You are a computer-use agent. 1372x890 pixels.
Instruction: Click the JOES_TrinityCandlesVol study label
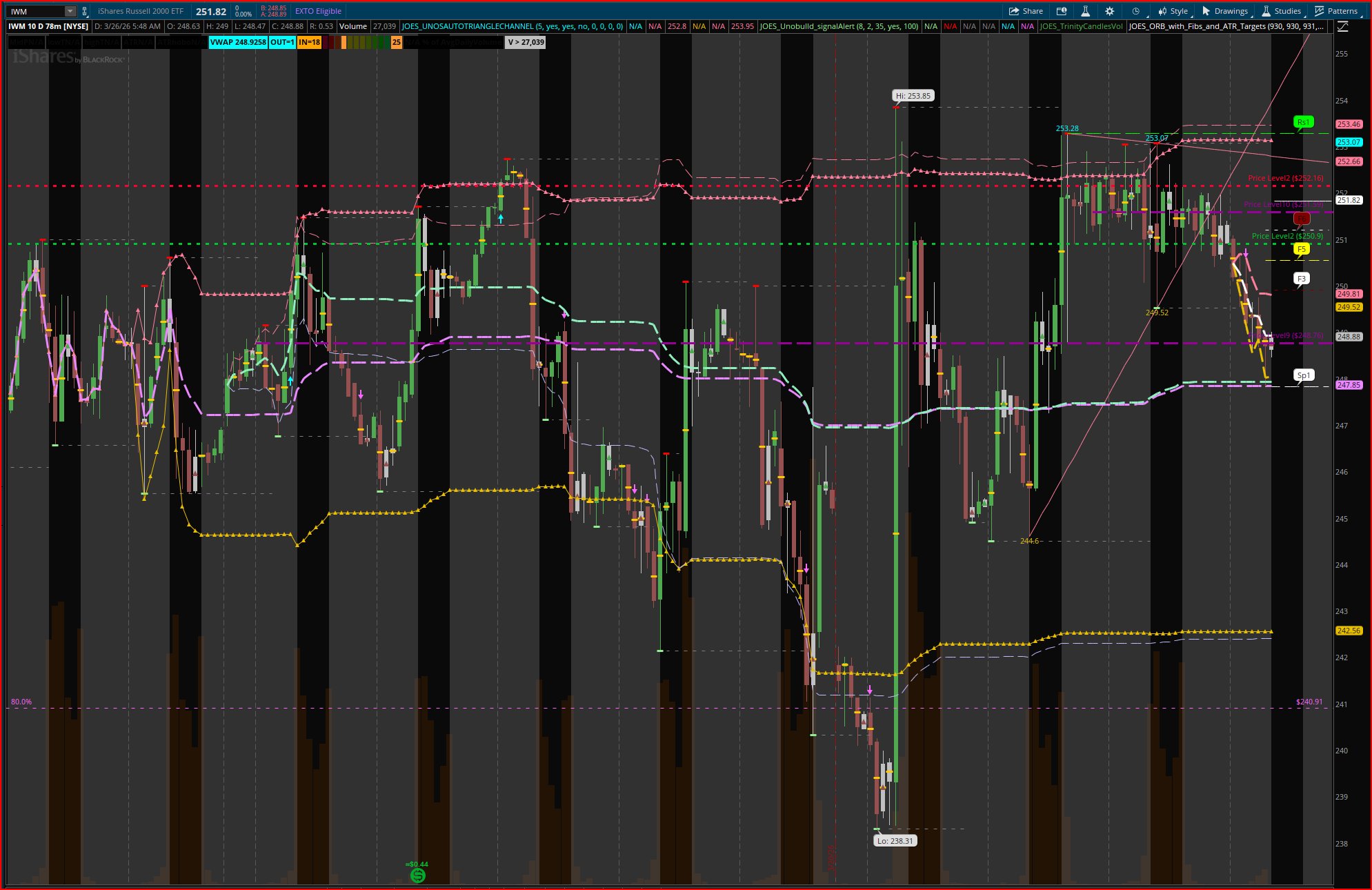click(x=1081, y=26)
